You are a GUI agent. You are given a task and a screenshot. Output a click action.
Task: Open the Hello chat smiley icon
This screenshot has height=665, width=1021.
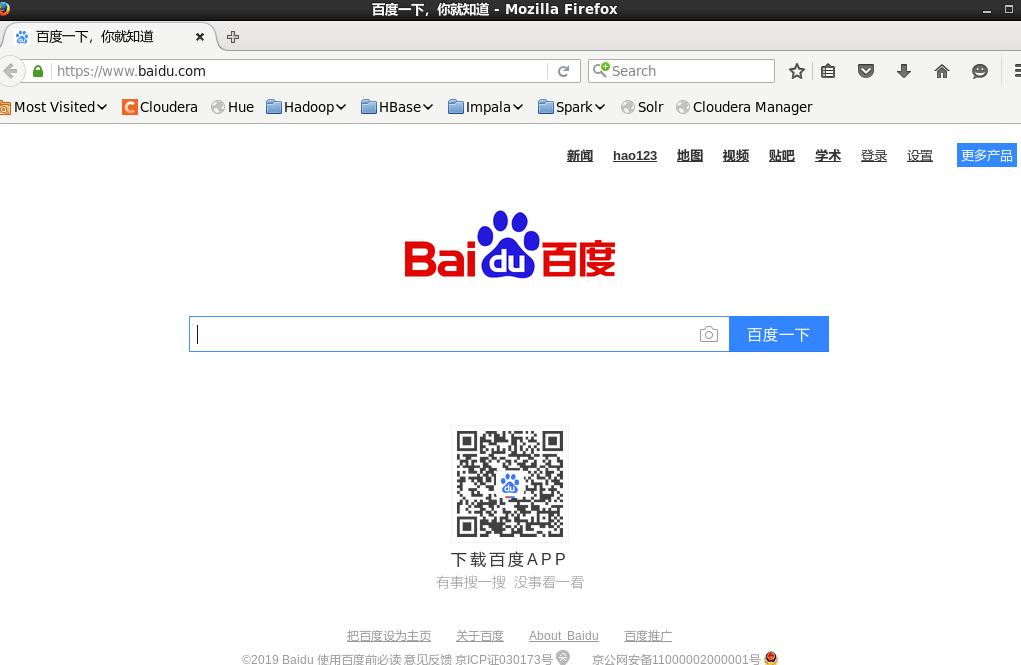pyautogui.click(x=979, y=71)
